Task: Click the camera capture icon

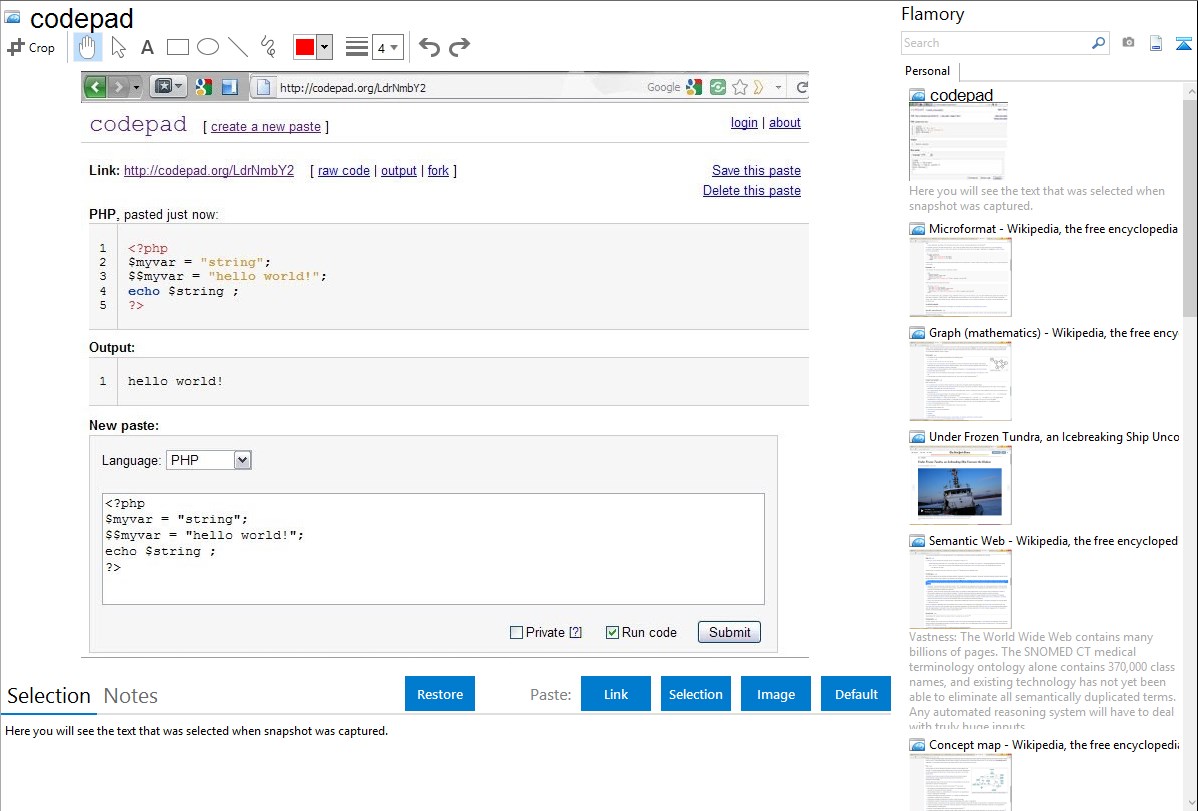Action: (1128, 43)
